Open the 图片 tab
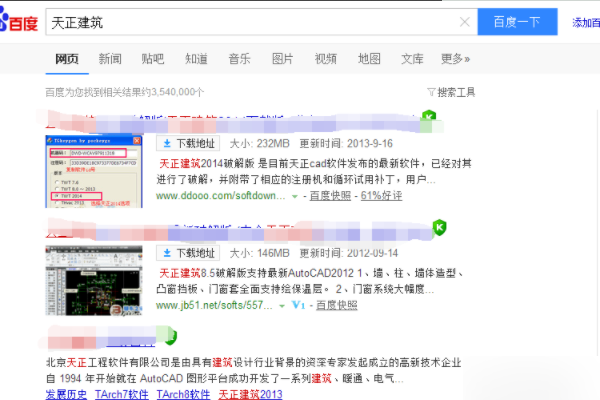600x400 pixels. (282, 59)
